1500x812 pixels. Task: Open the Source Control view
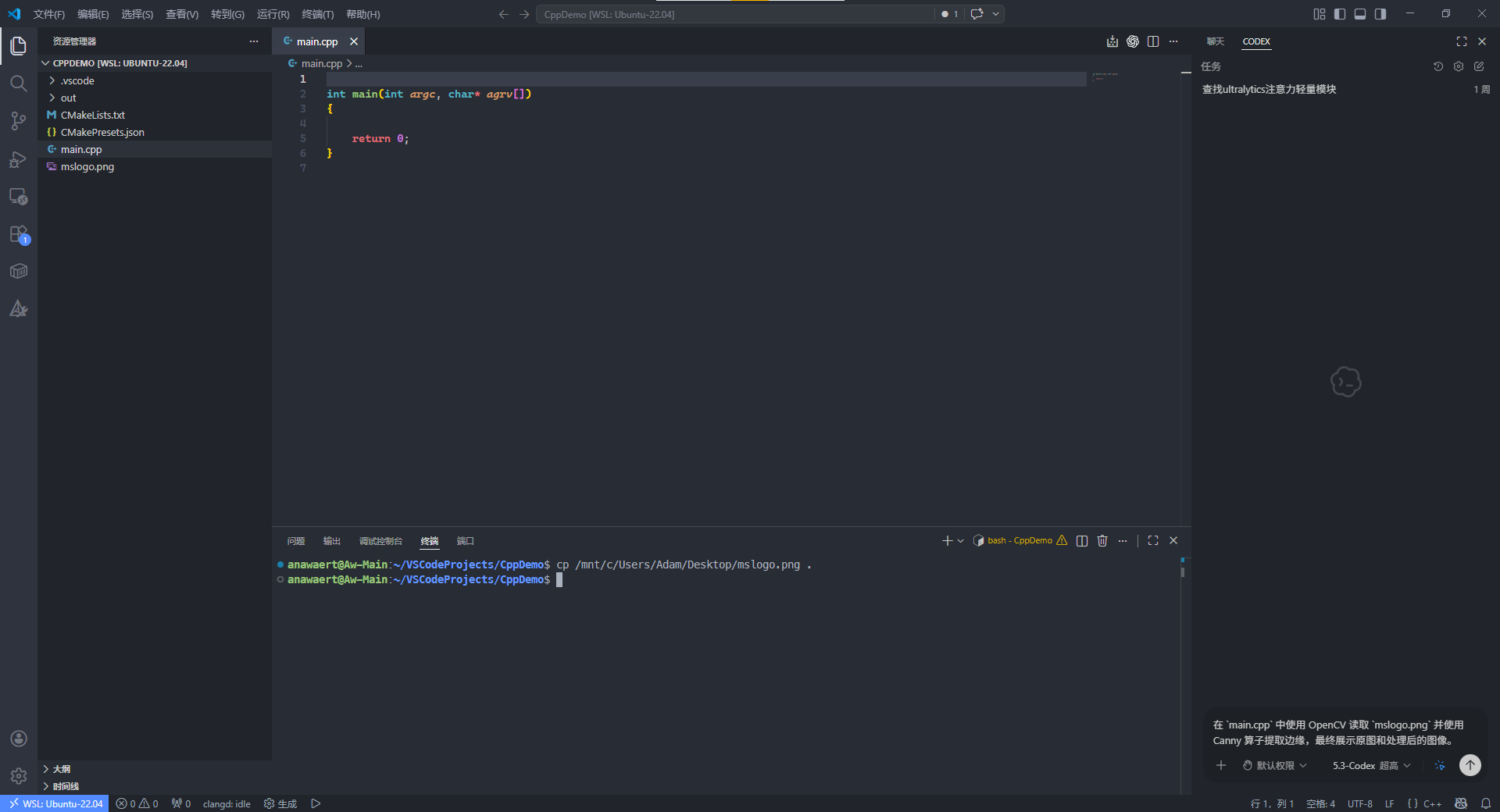point(19,121)
